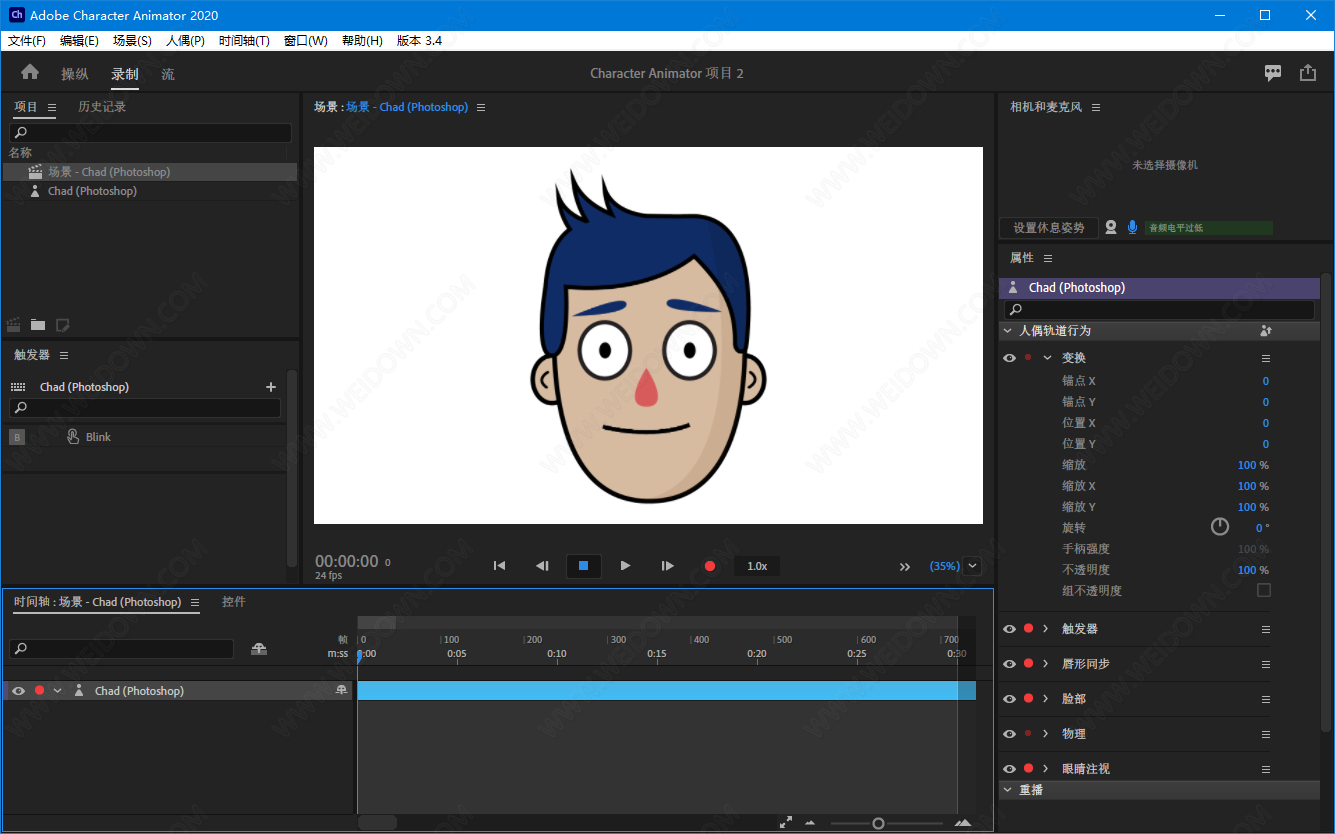1335x834 pixels.
Task: Open the project panel hamburger menu
Action: click(52, 107)
